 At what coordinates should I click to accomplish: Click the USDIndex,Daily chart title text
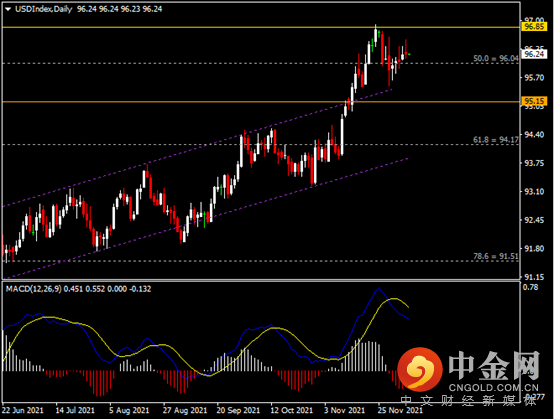pos(44,9)
